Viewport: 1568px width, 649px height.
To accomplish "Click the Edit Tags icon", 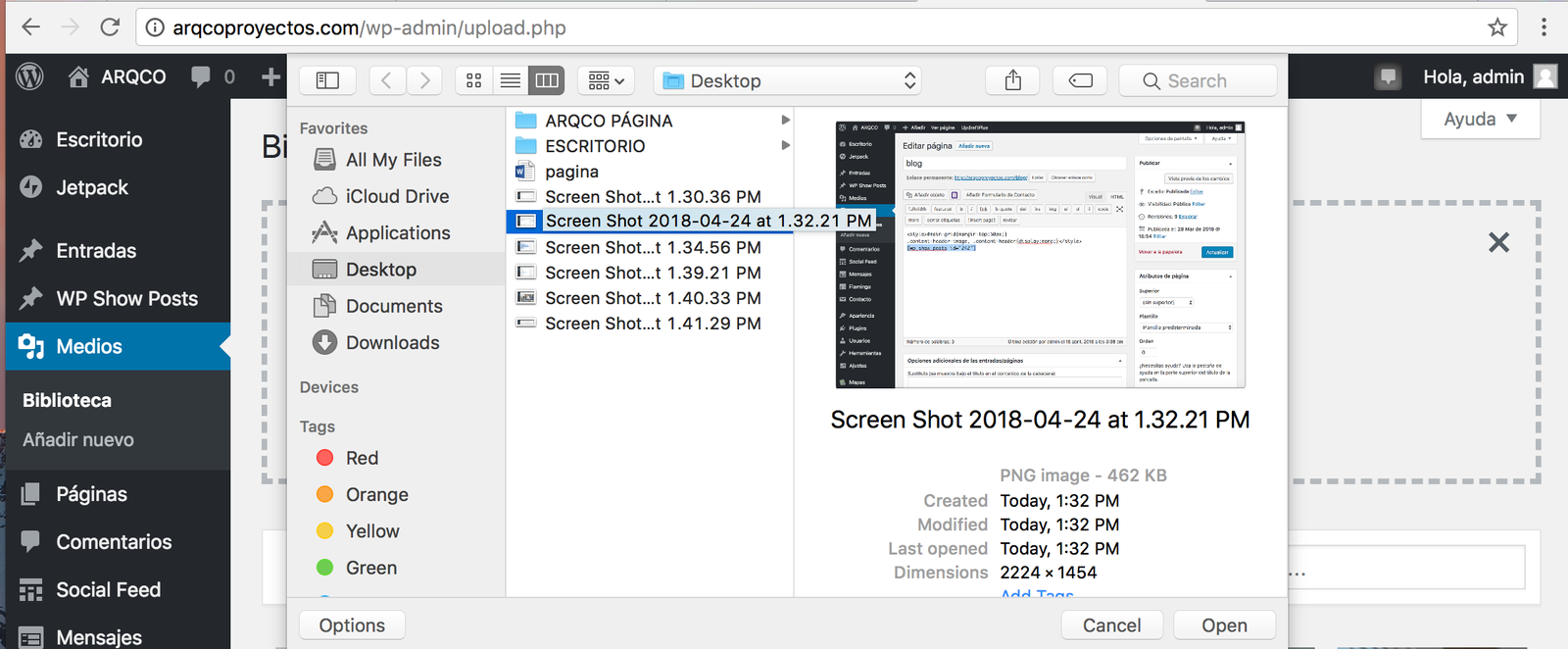I will pyautogui.click(x=1080, y=80).
